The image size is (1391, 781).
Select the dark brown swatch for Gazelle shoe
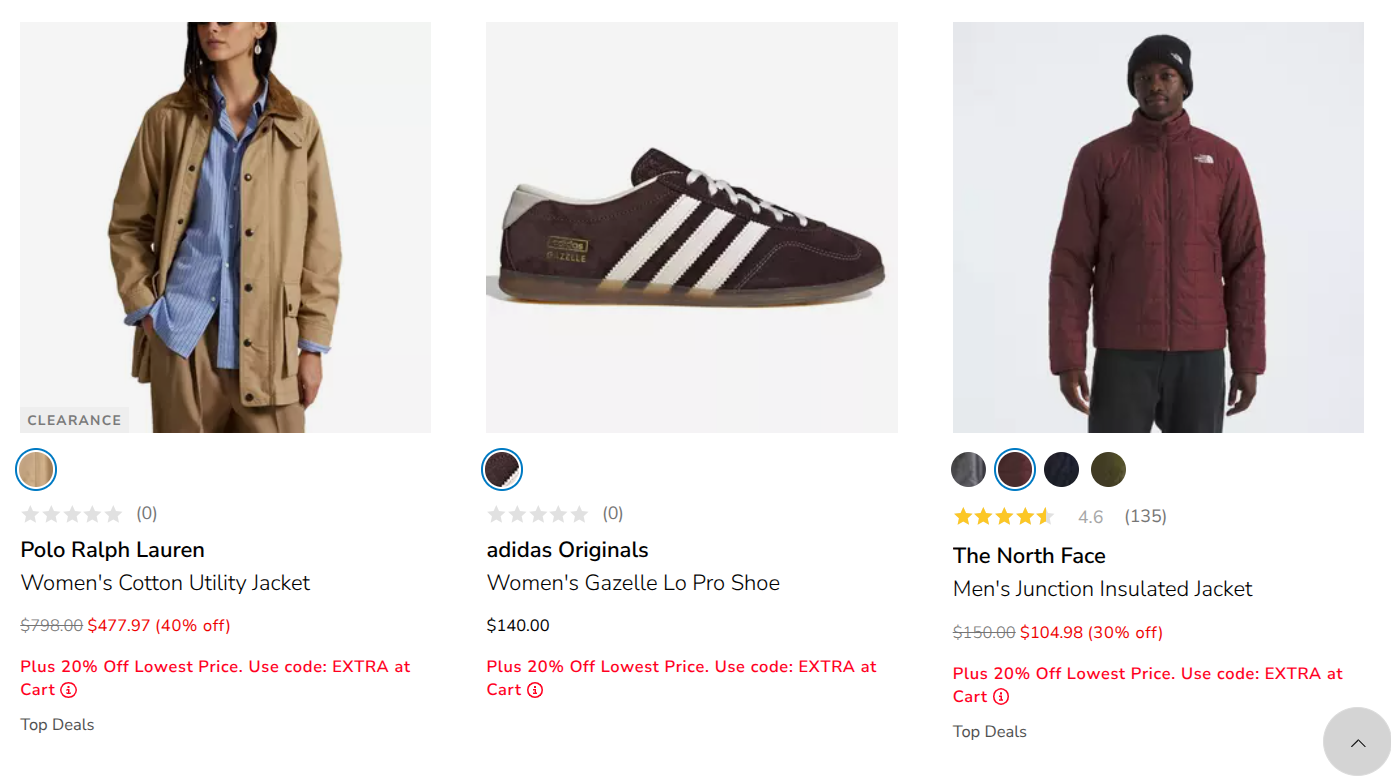click(x=502, y=470)
